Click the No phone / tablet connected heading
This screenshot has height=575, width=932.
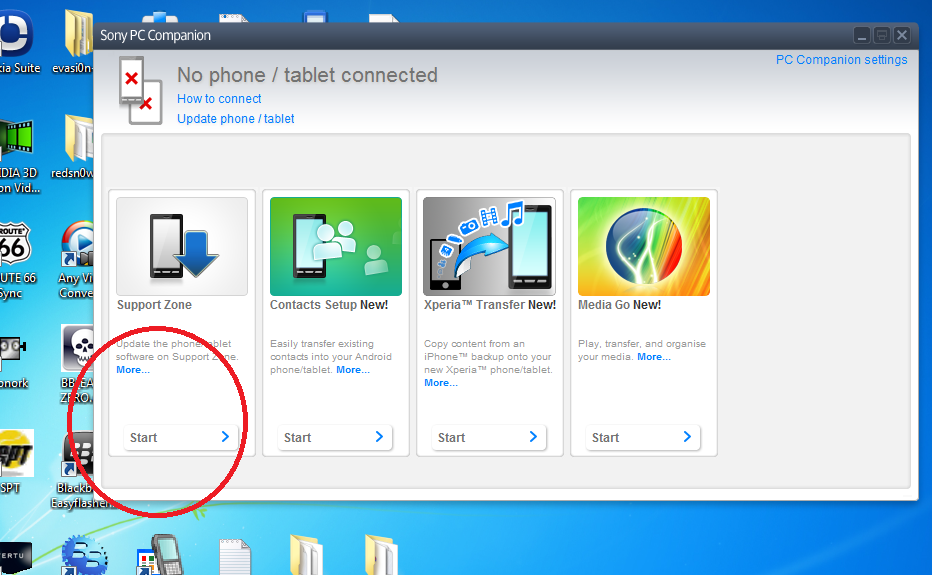pyautogui.click(x=307, y=75)
